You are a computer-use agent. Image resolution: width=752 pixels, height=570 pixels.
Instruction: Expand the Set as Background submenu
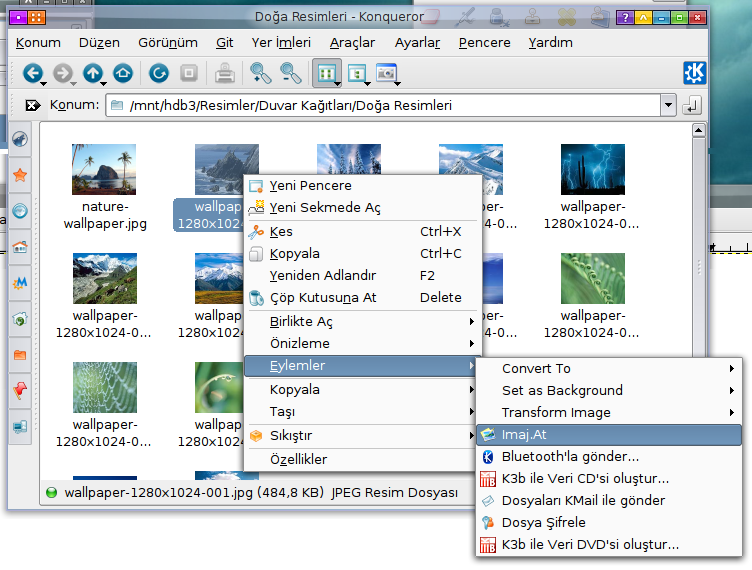[x=609, y=391]
